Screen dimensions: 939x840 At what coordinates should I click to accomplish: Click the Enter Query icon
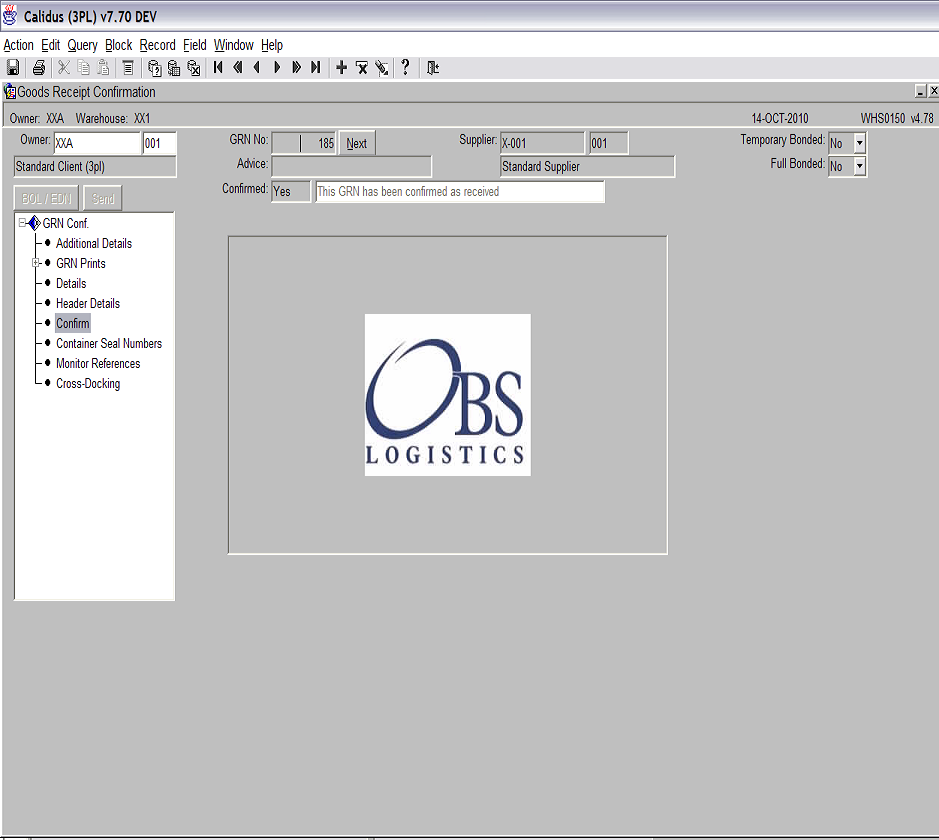155,68
